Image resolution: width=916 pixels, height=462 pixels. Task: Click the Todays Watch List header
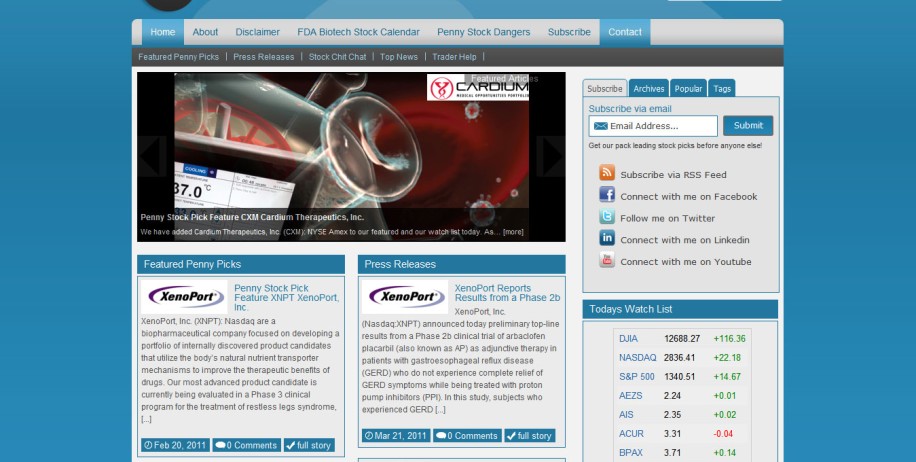coord(680,309)
